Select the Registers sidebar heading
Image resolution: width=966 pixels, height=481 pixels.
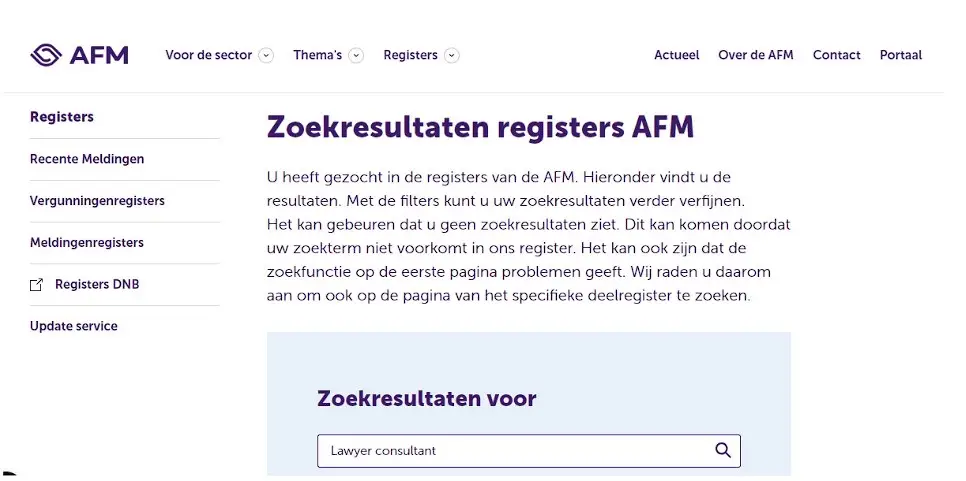coord(62,117)
